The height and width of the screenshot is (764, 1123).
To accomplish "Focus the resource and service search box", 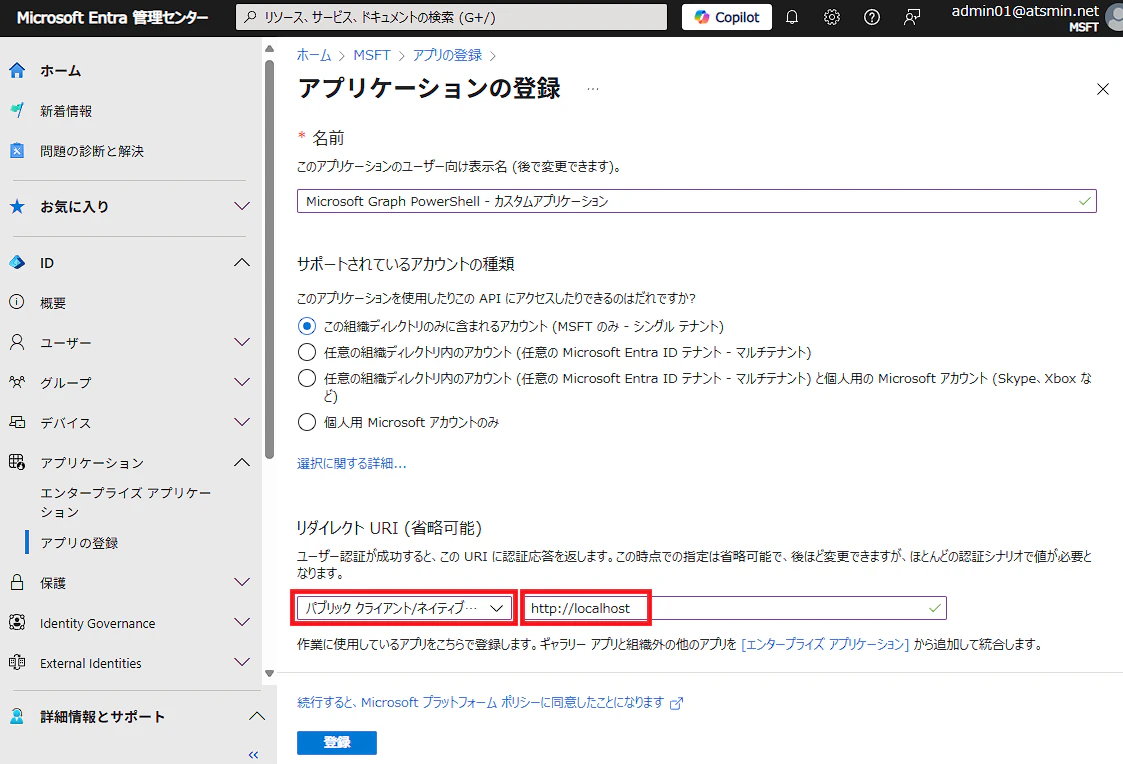I will [x=451, y=17].
